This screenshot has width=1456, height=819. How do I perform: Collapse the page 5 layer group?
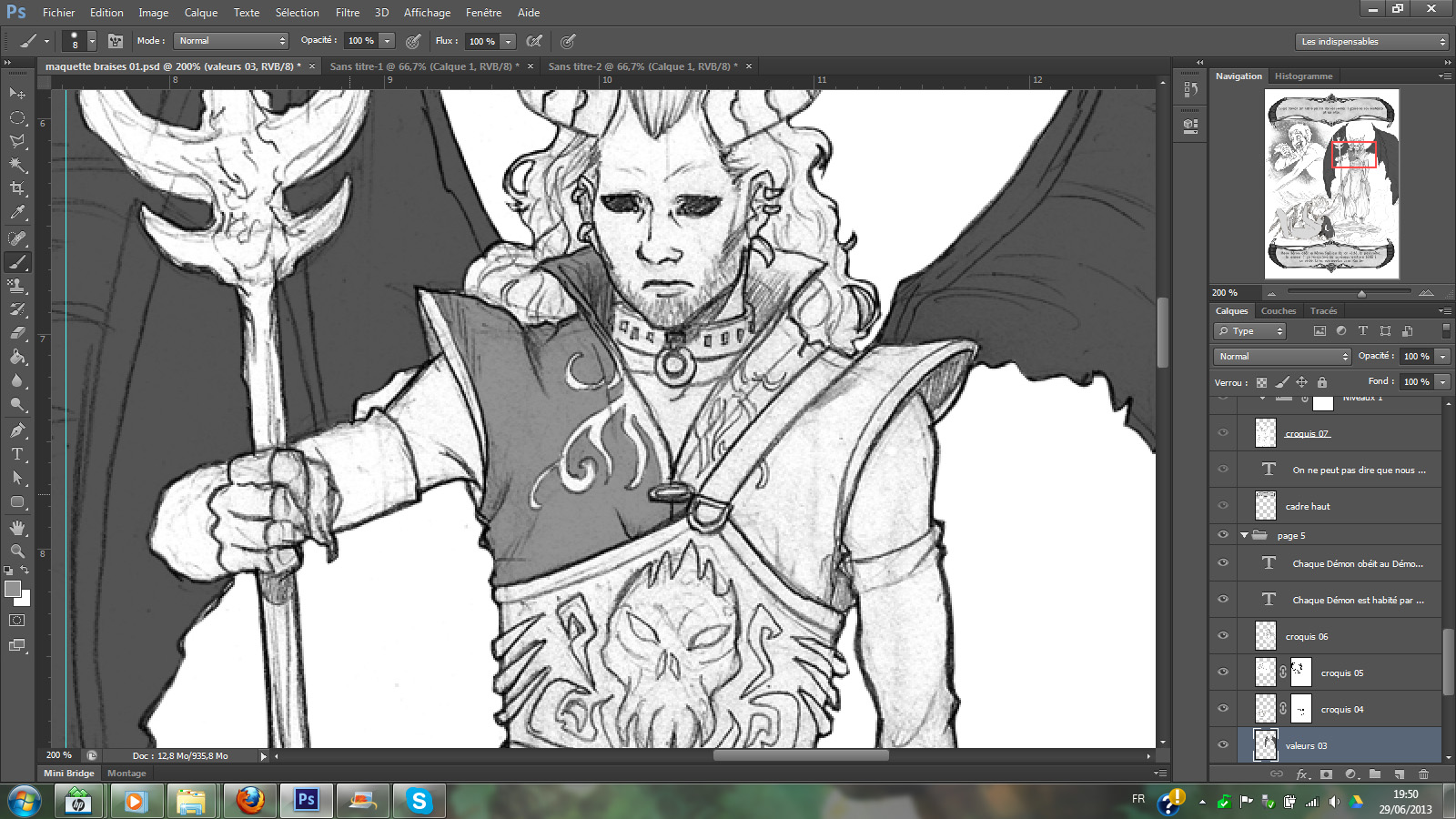click(1244, 535)
